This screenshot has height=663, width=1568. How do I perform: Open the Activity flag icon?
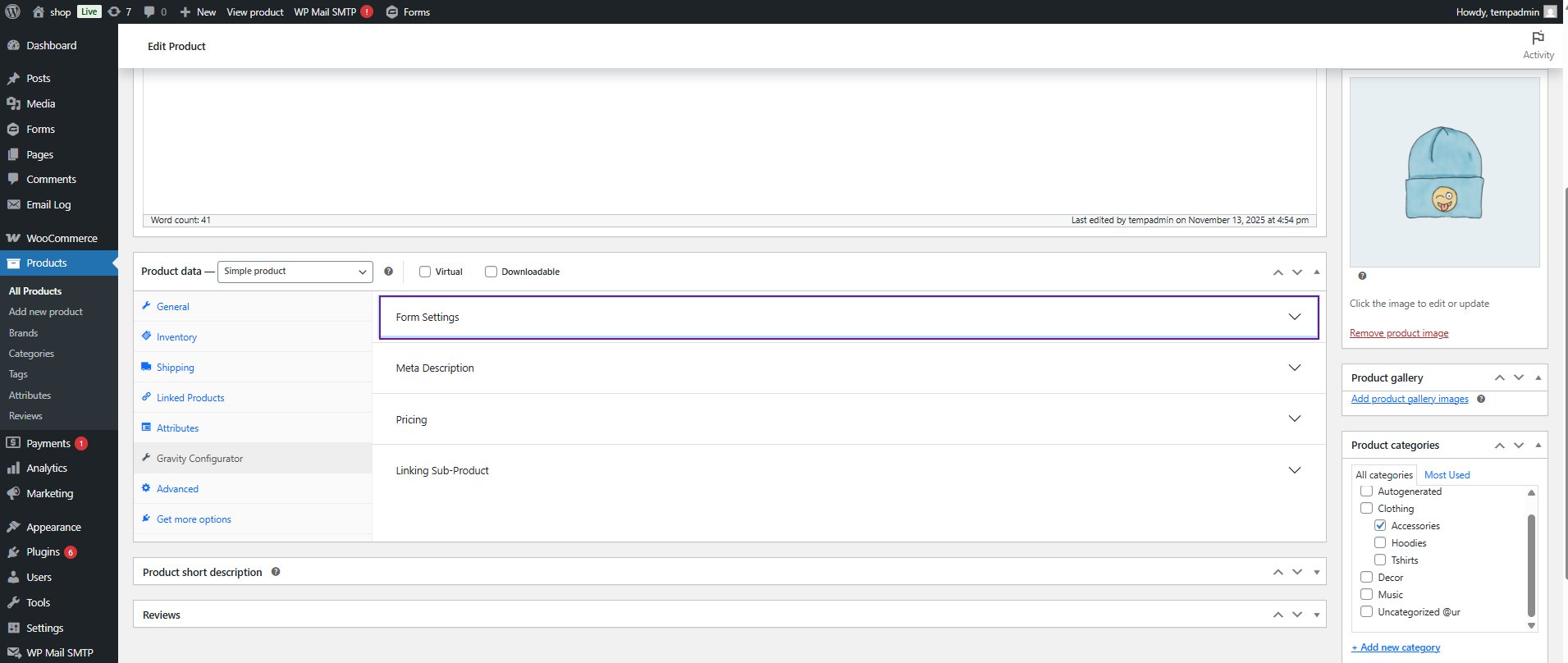[x=1538, y=39]
